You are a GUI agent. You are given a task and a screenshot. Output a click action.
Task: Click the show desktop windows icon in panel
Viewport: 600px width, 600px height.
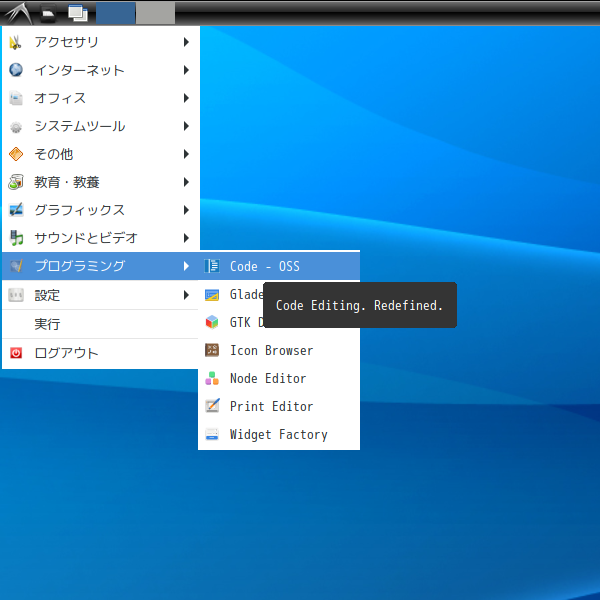(77, 13)
